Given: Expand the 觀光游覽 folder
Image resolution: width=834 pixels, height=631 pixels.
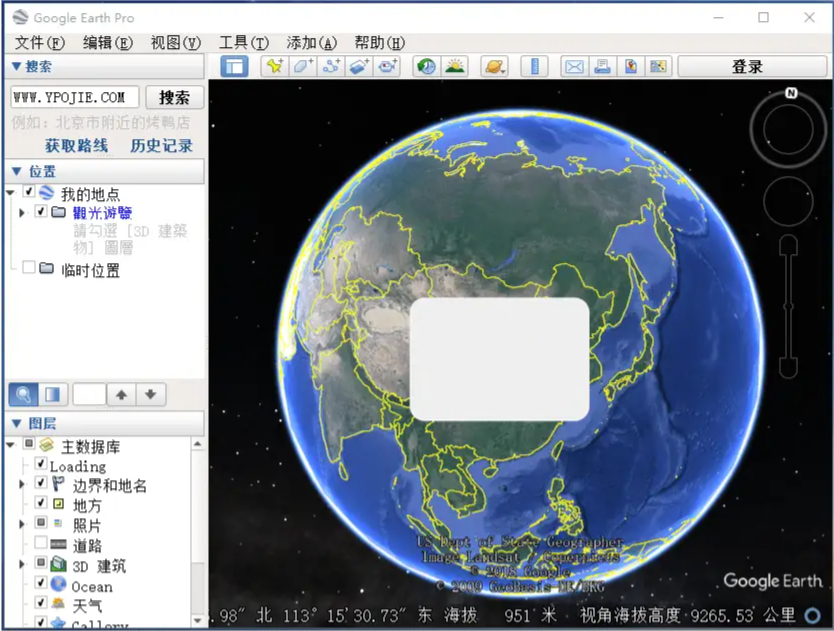Looking at the screenshot, I should pyautogui.click(x=22, y=213).
